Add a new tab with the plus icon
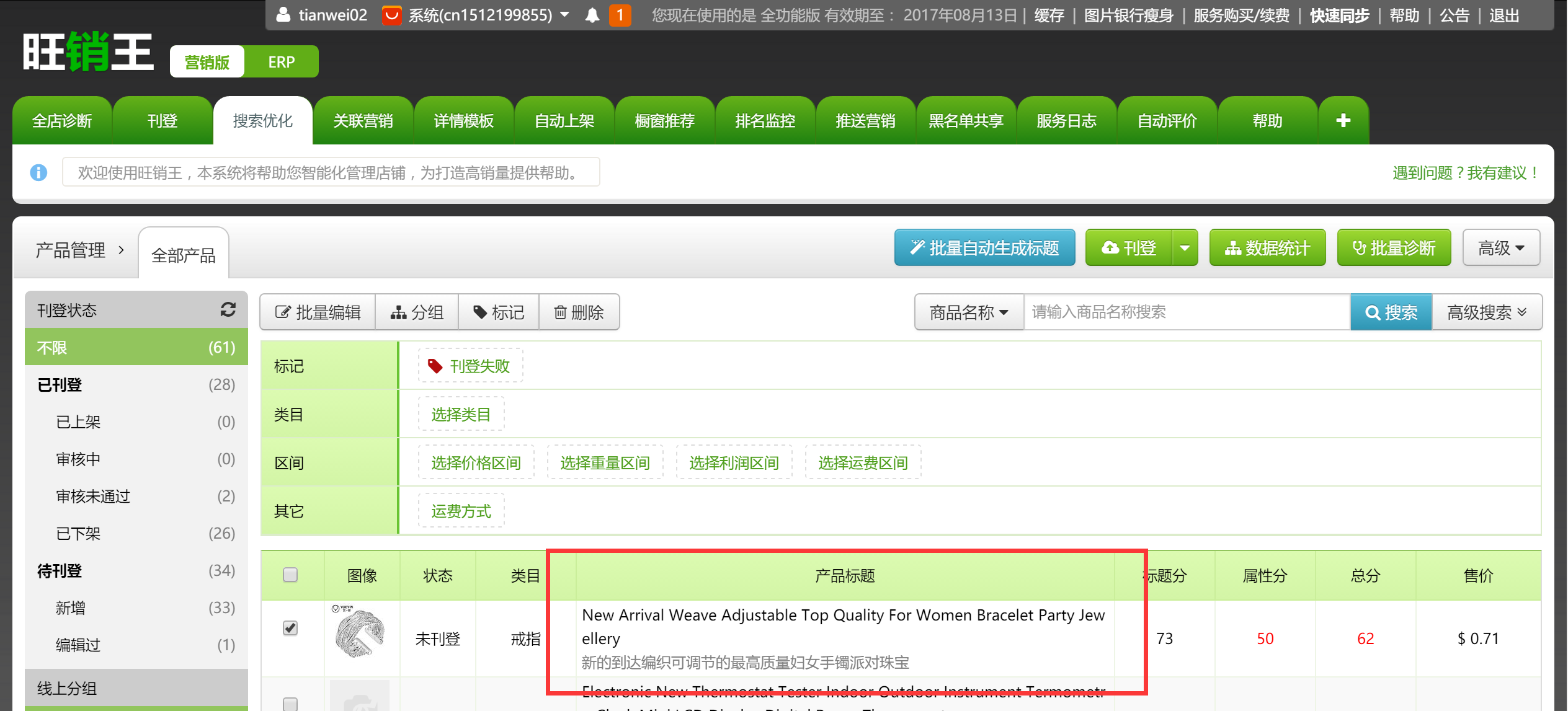 [1343, 120]
